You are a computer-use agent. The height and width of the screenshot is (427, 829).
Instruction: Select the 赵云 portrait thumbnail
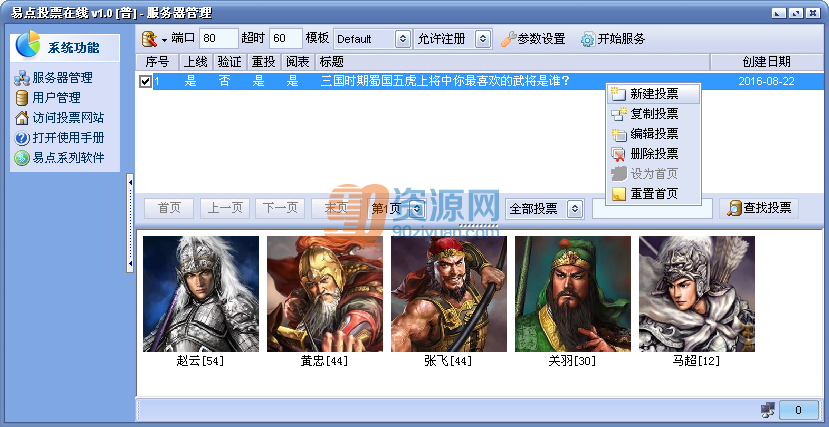point(201,294)
